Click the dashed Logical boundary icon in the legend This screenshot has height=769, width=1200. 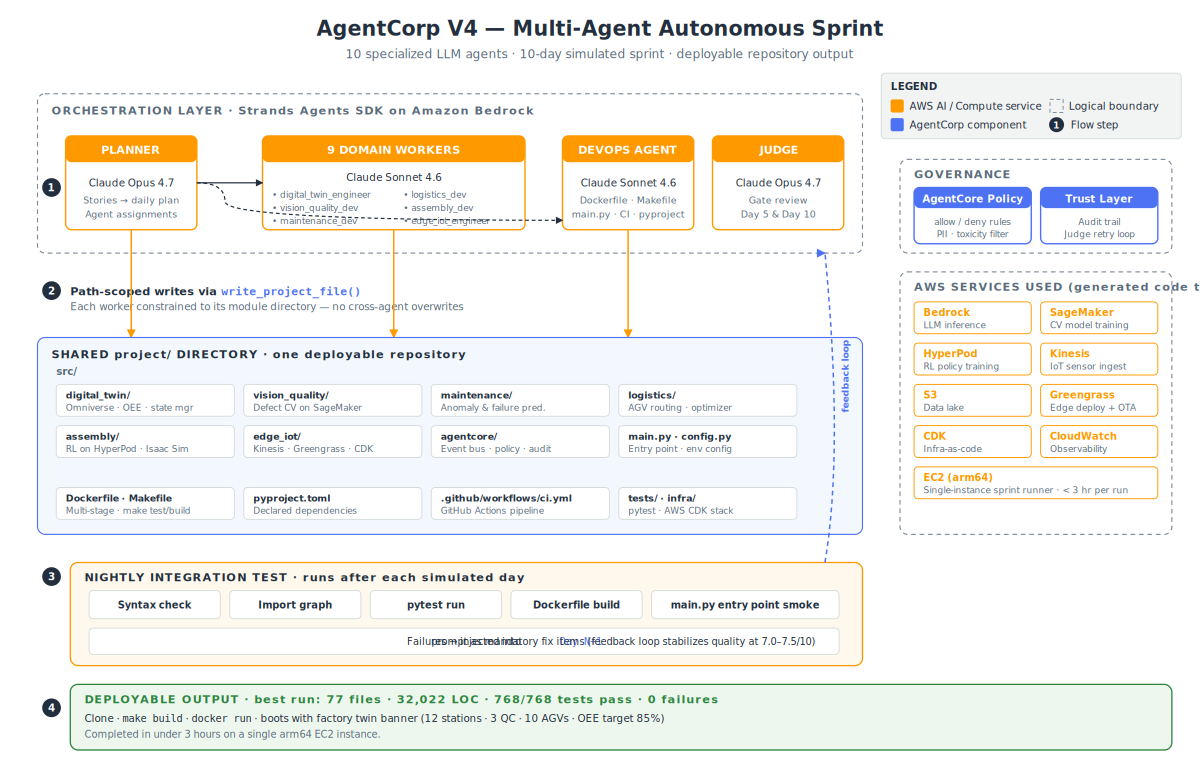coord(1056,106)
